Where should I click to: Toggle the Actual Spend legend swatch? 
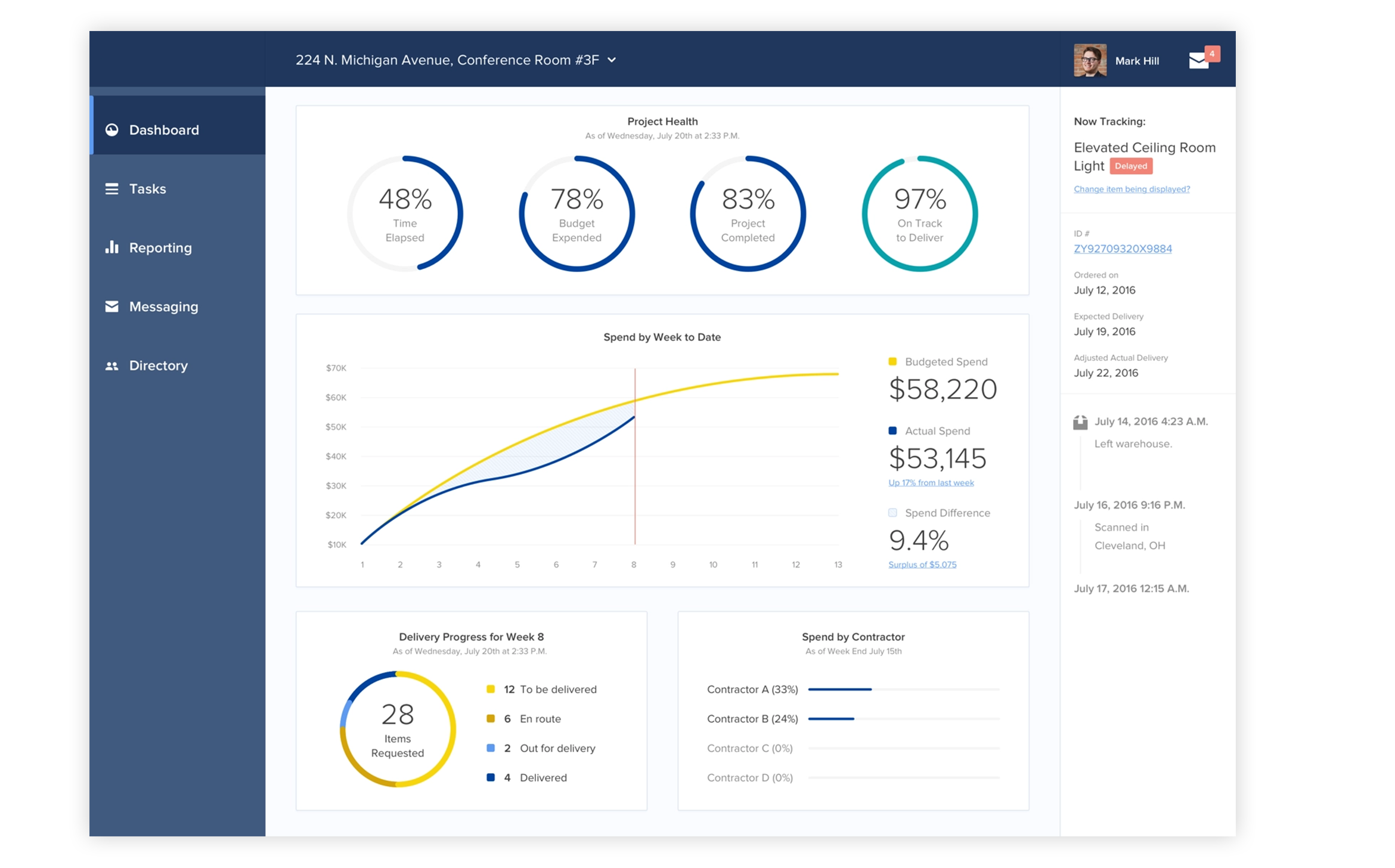(x=892, y=430)
